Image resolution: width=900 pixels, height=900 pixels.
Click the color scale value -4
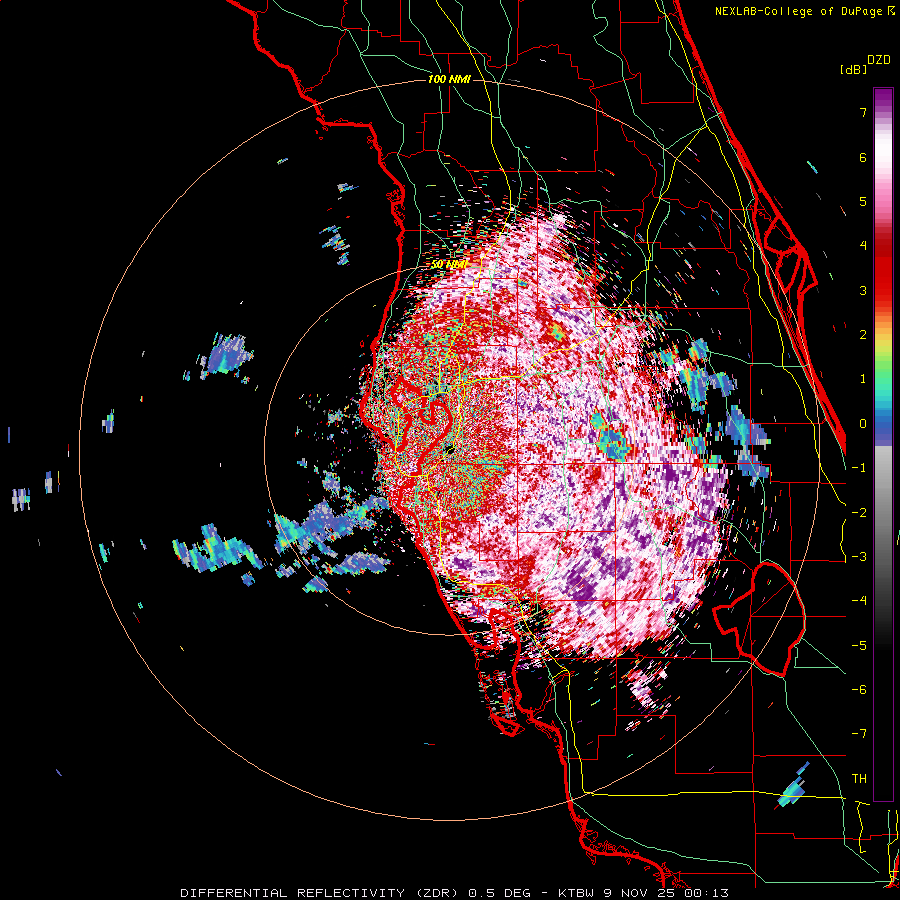pyautogui.click(x=859, y=601)
